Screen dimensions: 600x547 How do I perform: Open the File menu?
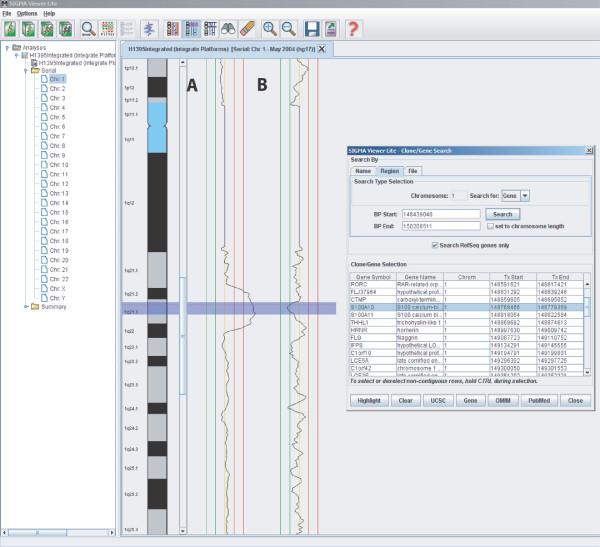coord(7,13)
